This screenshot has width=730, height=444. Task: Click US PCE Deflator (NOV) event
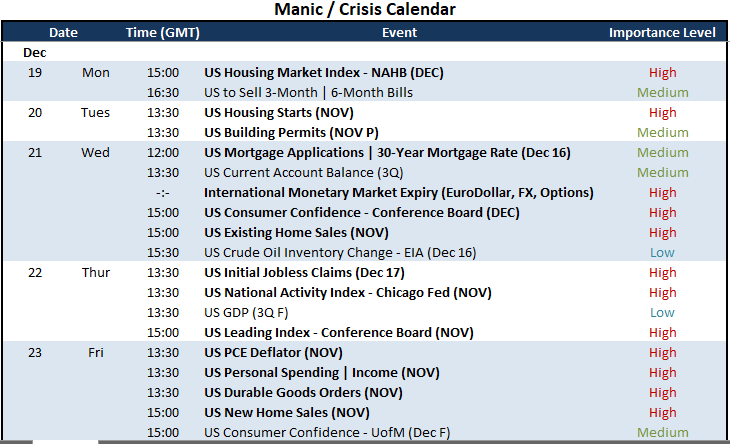[273, 353]
